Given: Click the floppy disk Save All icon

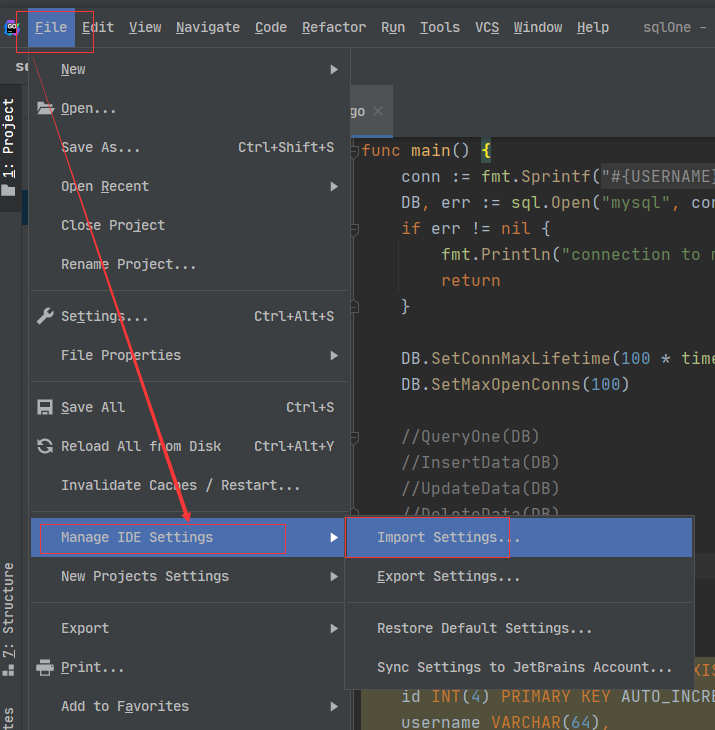Looking at the screenshot, I should (x=45, y=407).
